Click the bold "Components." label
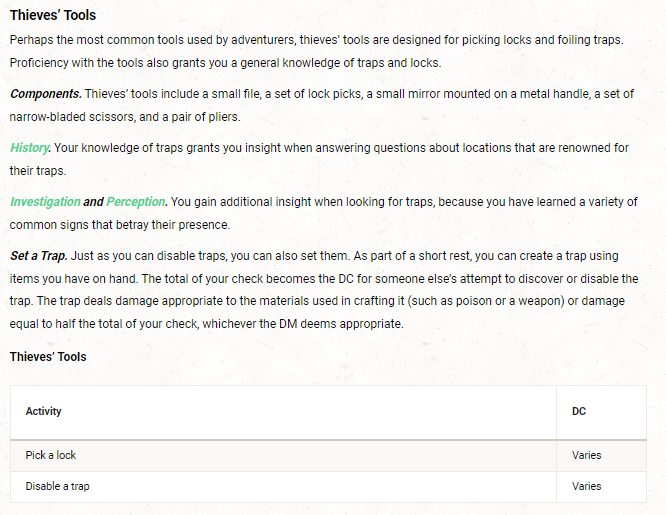Viewport: 666px width, 515px height. point(46,94)
